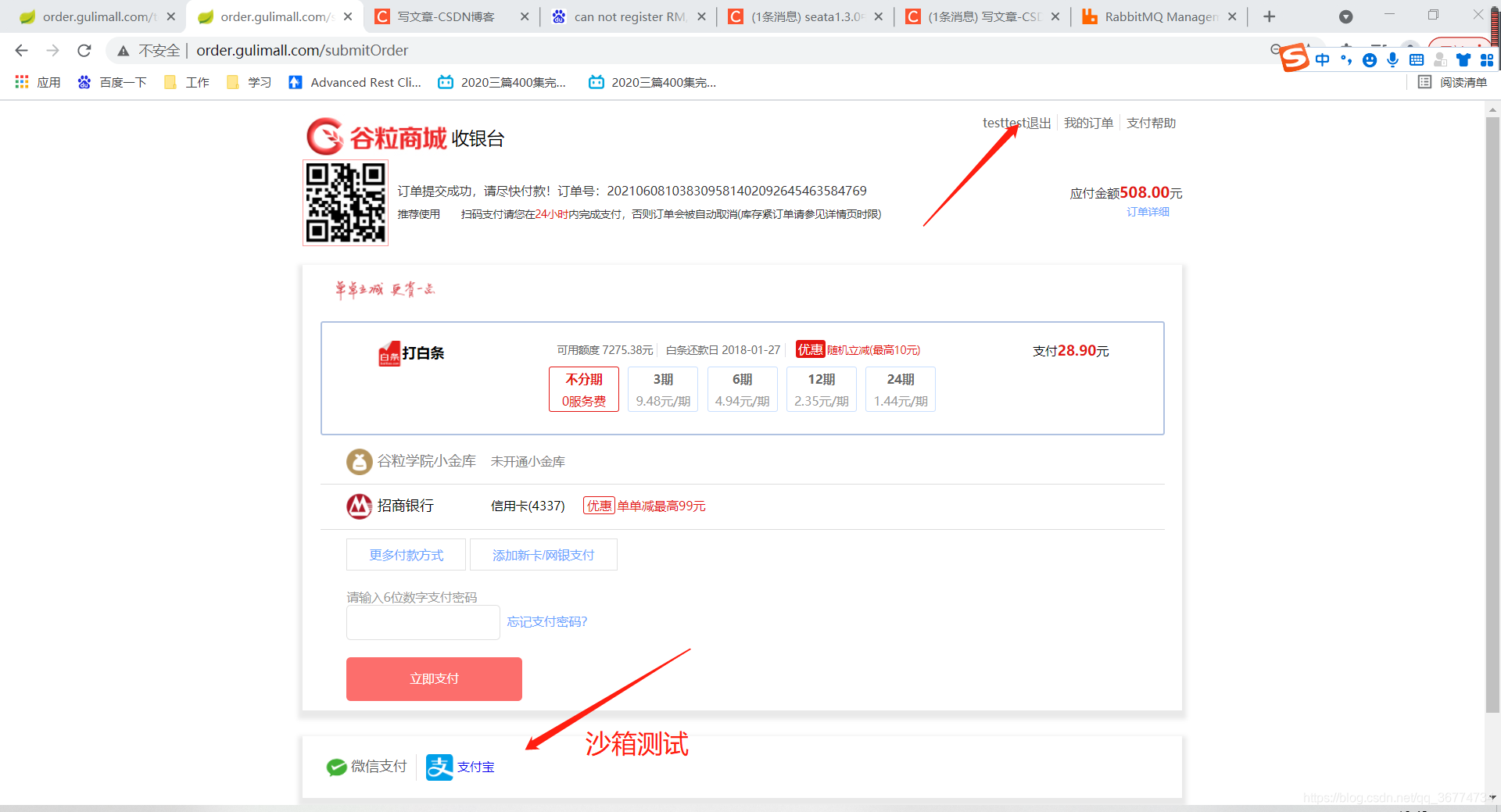The height and width of the screenshot is (812, 1501).
Task: Reload the page with the refresh icon
Action: (x=84, y=51)
